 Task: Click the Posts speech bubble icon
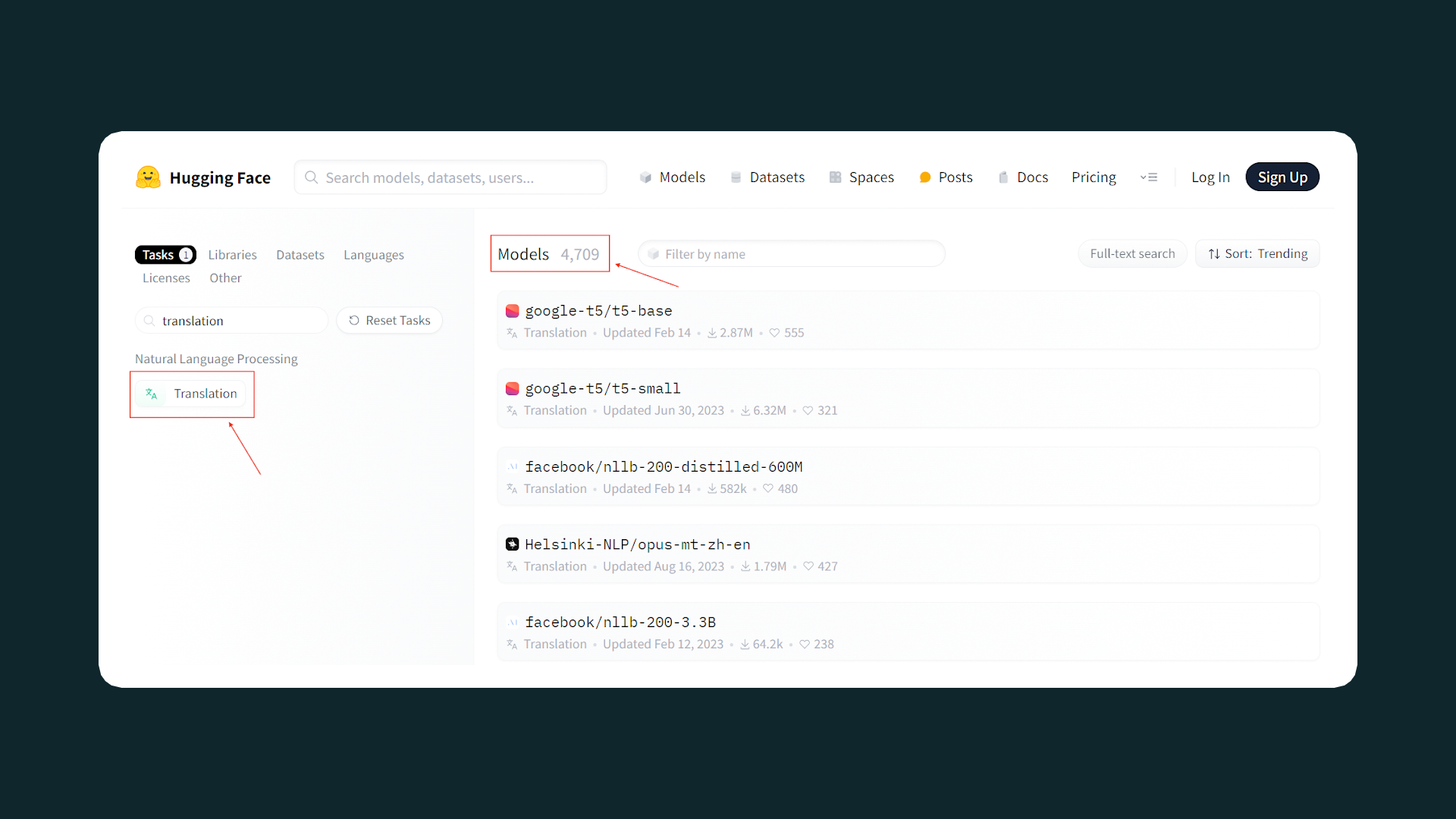click(x=924, y=177)
